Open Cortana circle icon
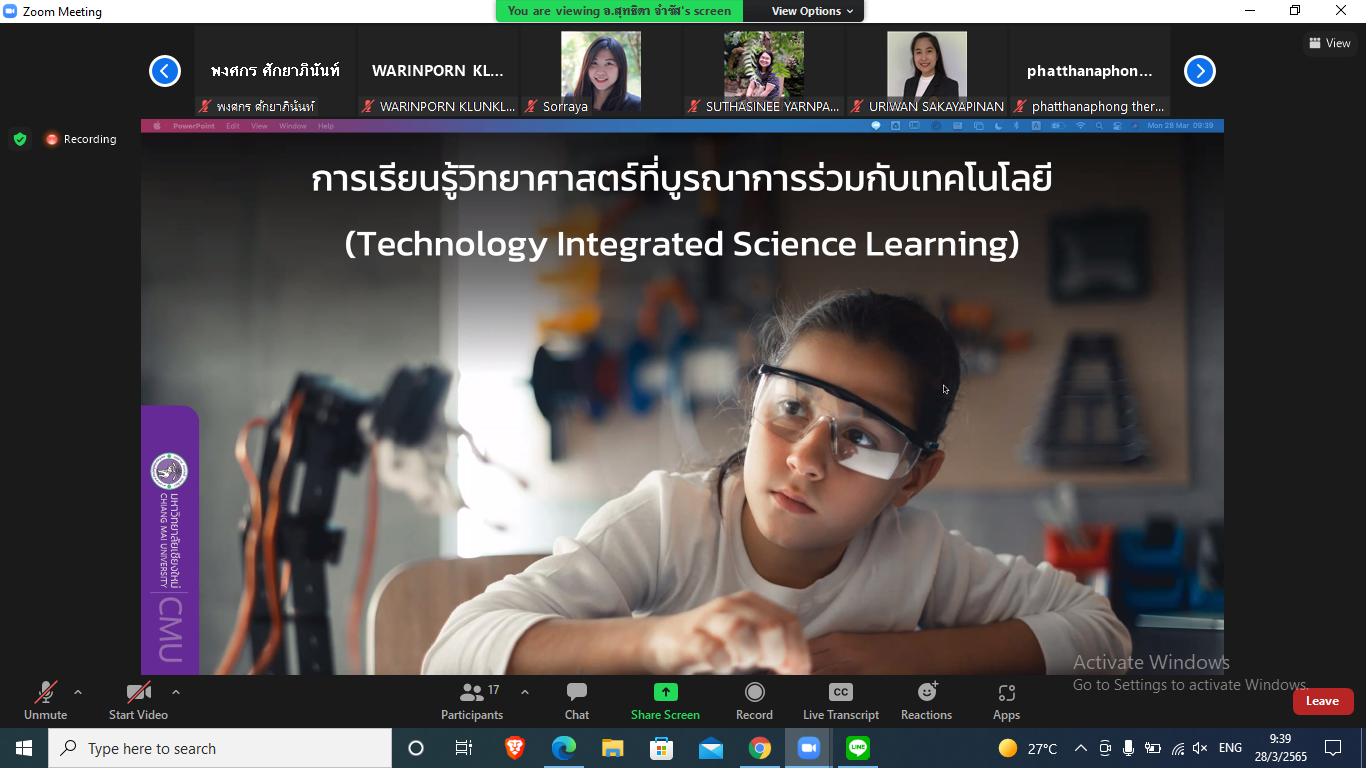The width and height of the screenshot is (1366, 768). [x=416, y=748]
